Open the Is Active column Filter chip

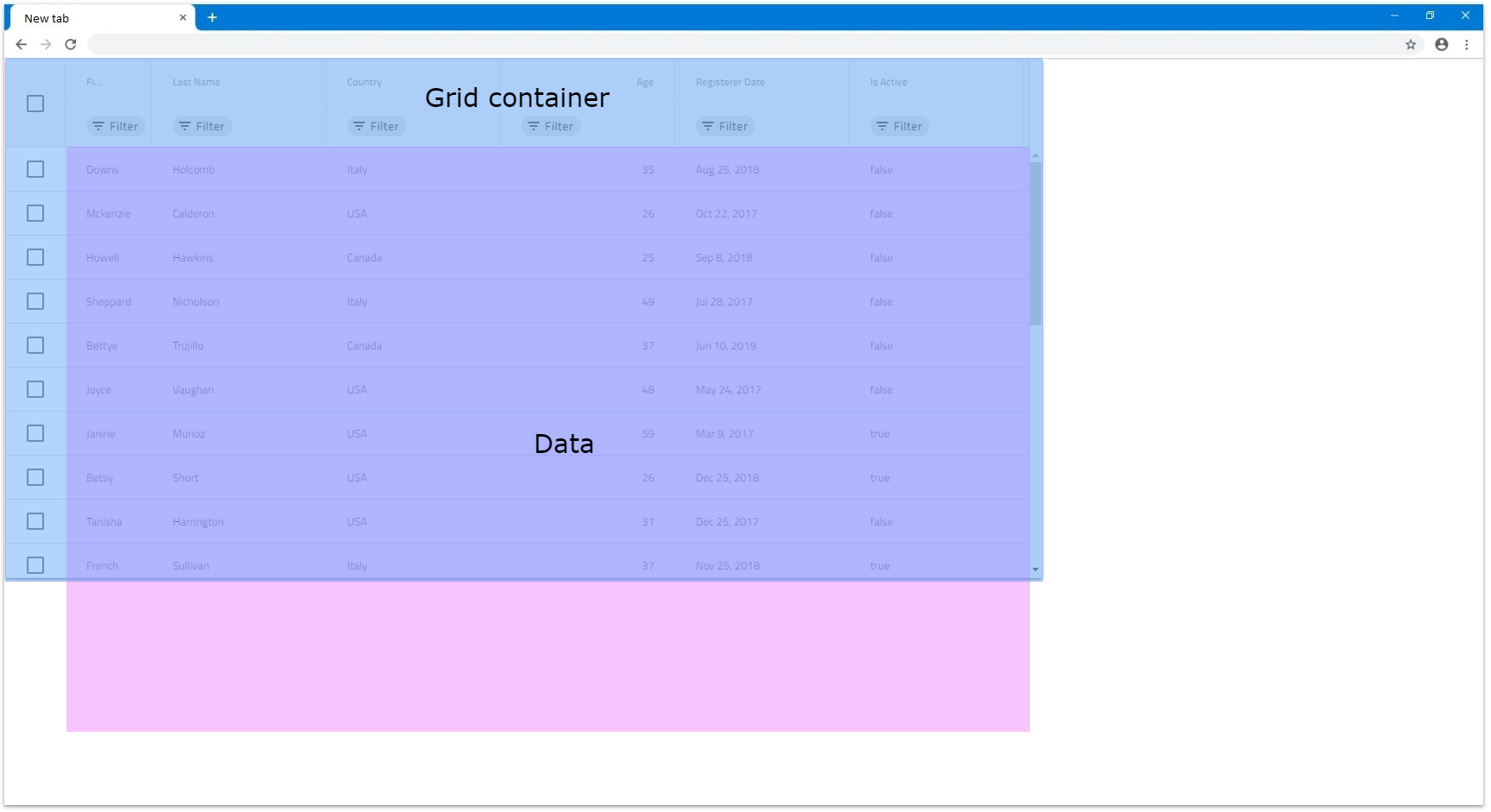pyautogui.click(x=900, y=126)
